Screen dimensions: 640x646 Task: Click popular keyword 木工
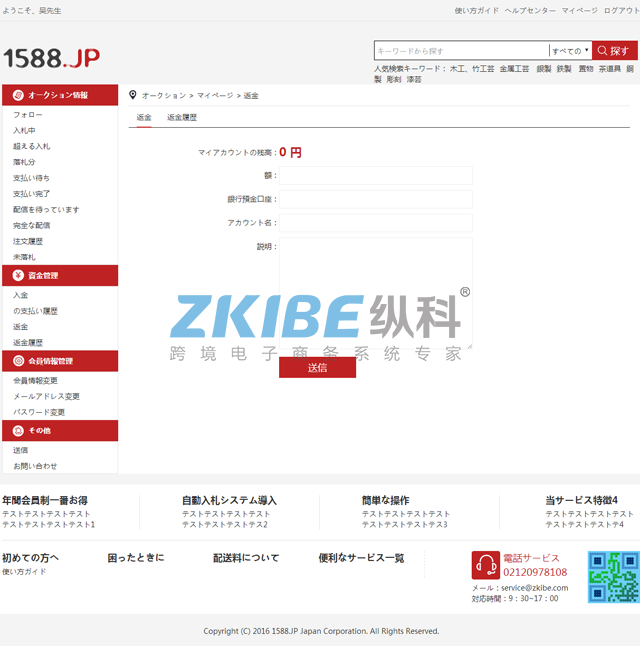[x=457, y=69]
